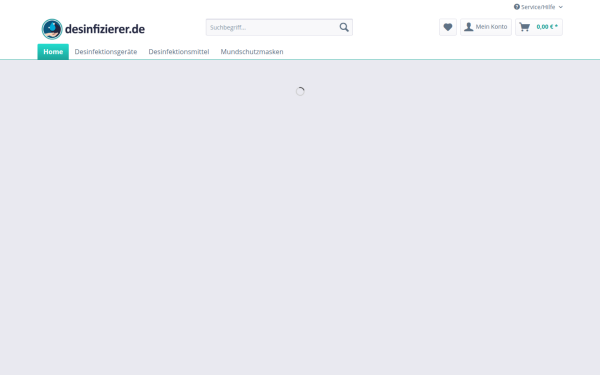Open the Desinfektionsmittel menu item
This screenshot has width=600, height=375.
point(179,52)
